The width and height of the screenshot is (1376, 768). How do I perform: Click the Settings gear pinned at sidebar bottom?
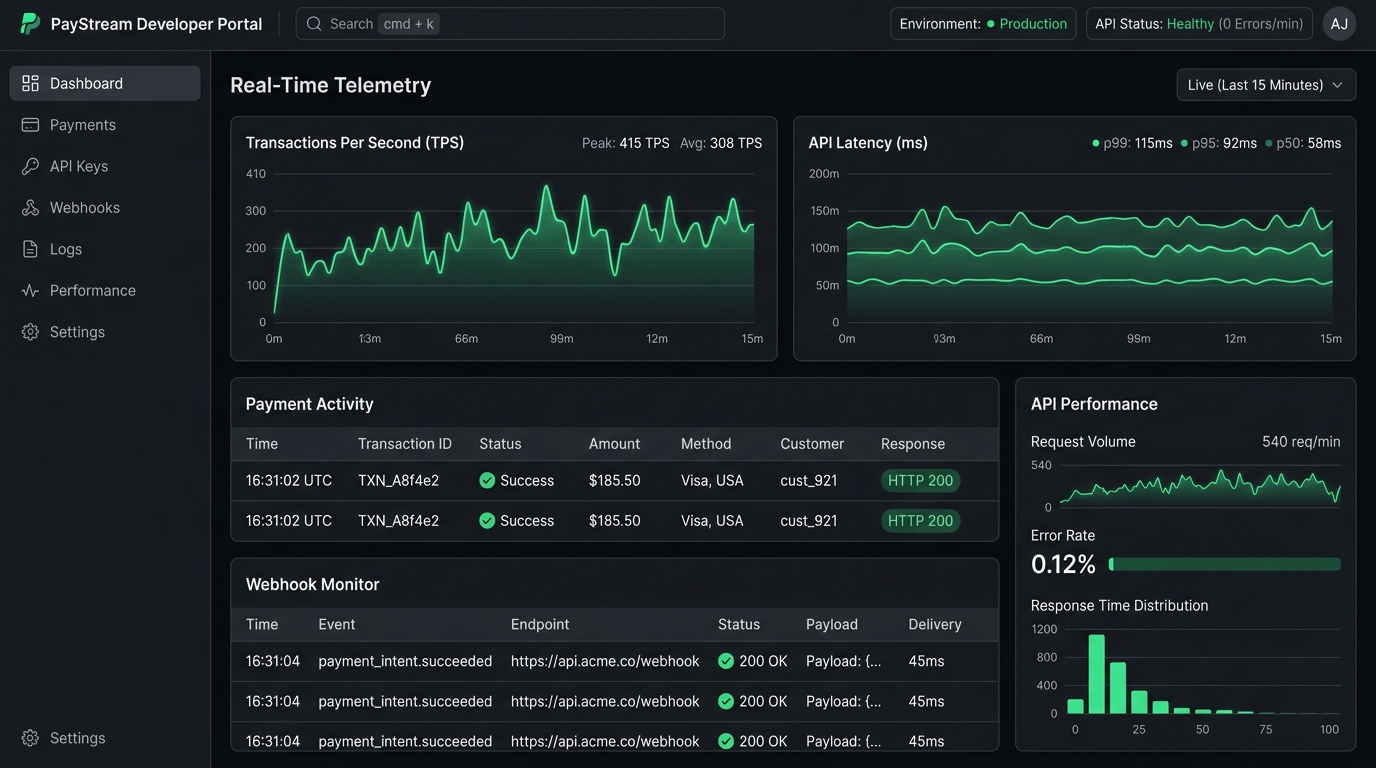click(30, 738)
